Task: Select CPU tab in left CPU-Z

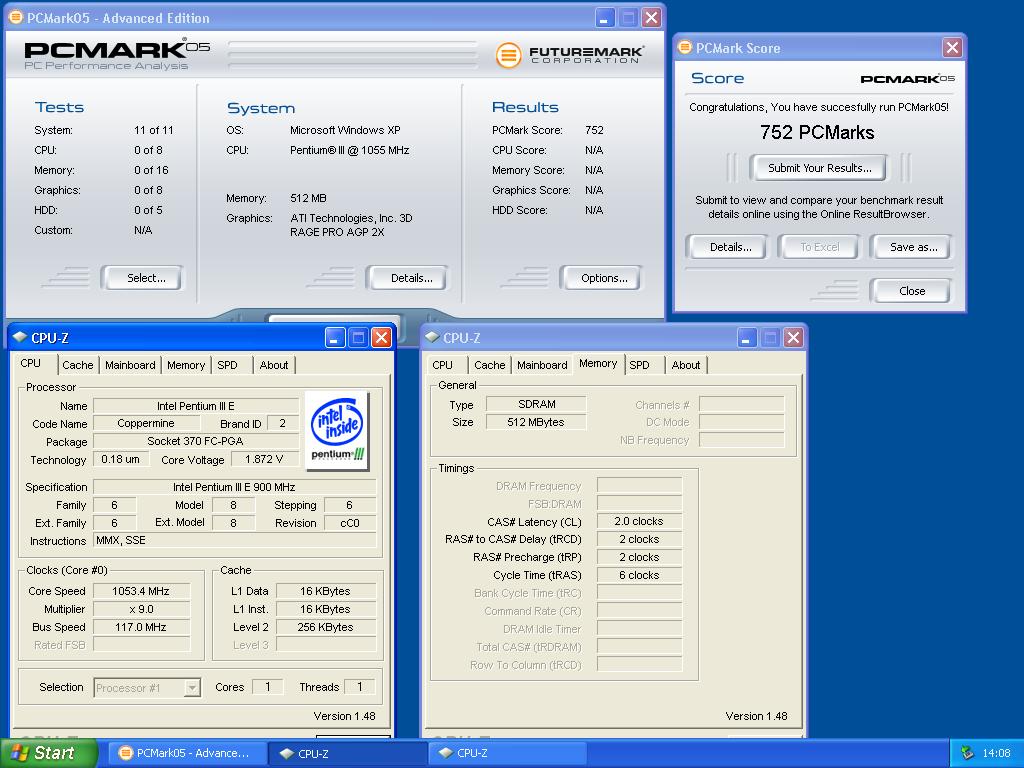Action: click(x=31, y=363)
